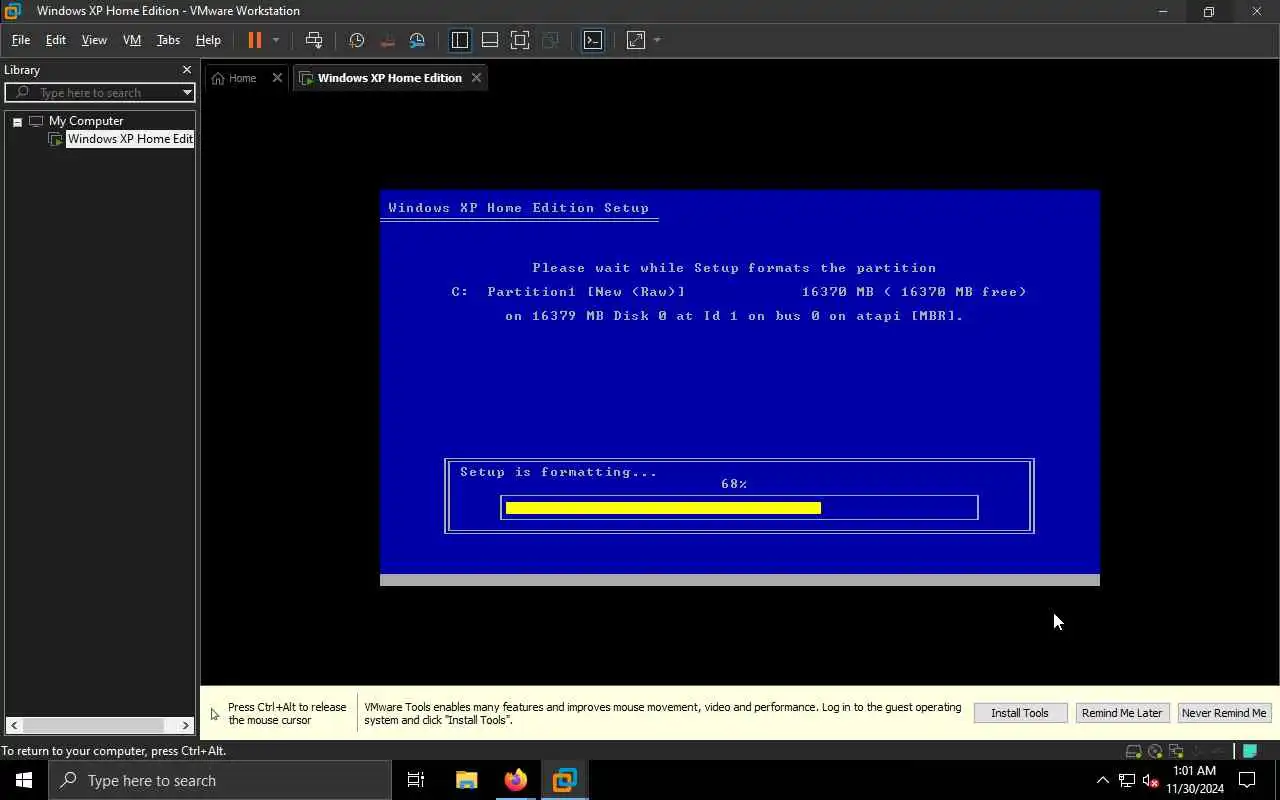The width and height of the screenshot is (1280, 800).
Task: Open the stretch mode dropdown arrow
Action: coord(657,40)
